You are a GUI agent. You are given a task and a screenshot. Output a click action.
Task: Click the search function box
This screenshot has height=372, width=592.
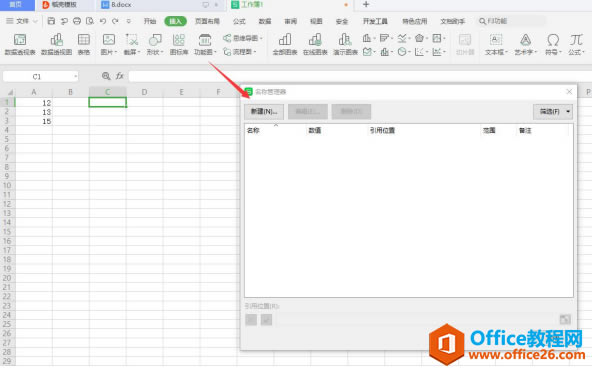click(x=512, y=21)
